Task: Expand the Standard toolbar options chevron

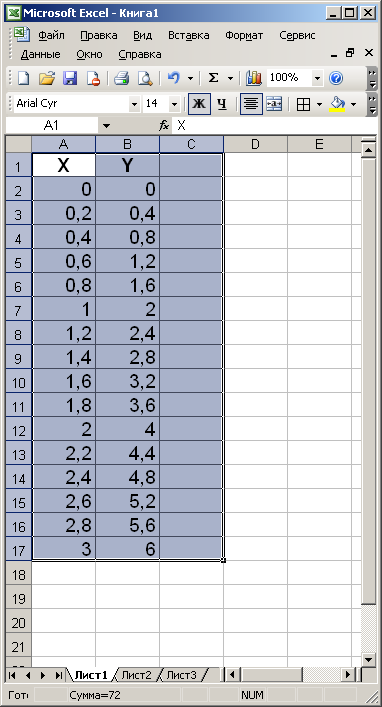Action: coord(372,78)
